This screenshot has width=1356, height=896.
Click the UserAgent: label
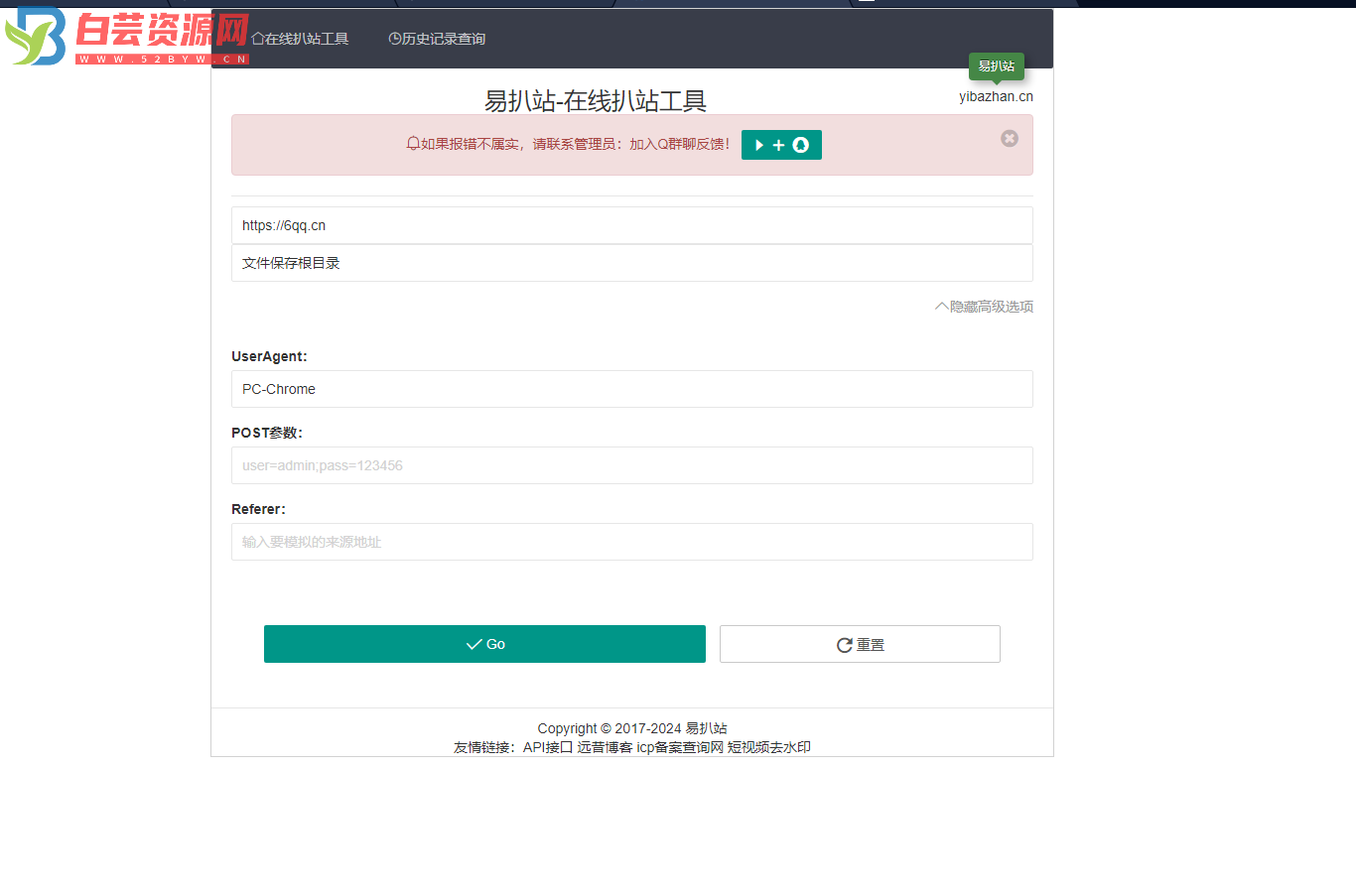click(269, 356)
